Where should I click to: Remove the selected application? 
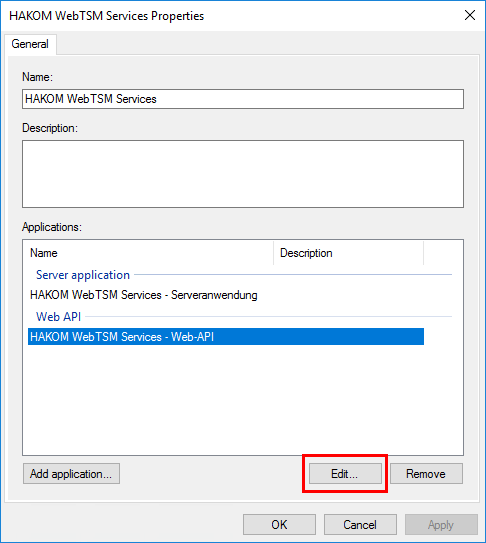(426, 473)
